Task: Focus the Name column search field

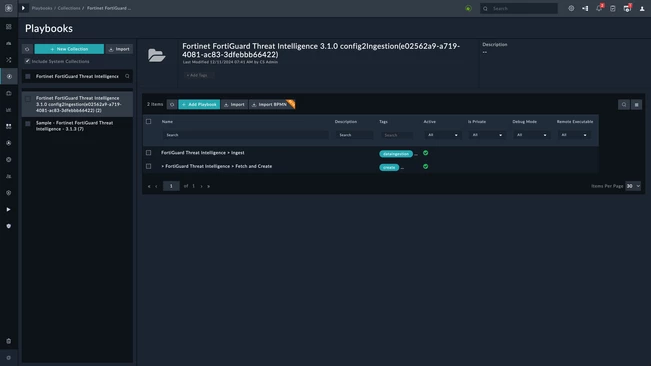Action: click(x=245, y=135)
